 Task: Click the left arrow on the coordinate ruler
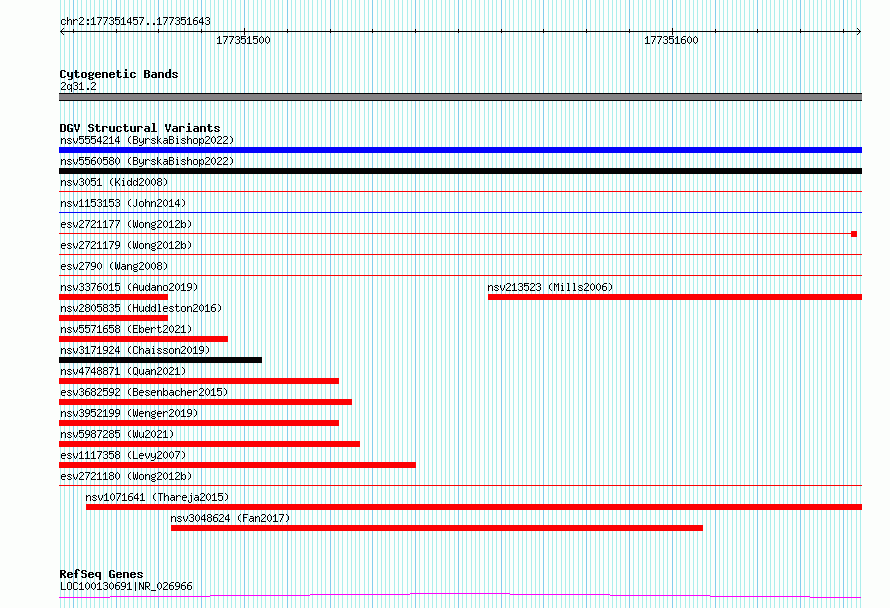point(62,32)
